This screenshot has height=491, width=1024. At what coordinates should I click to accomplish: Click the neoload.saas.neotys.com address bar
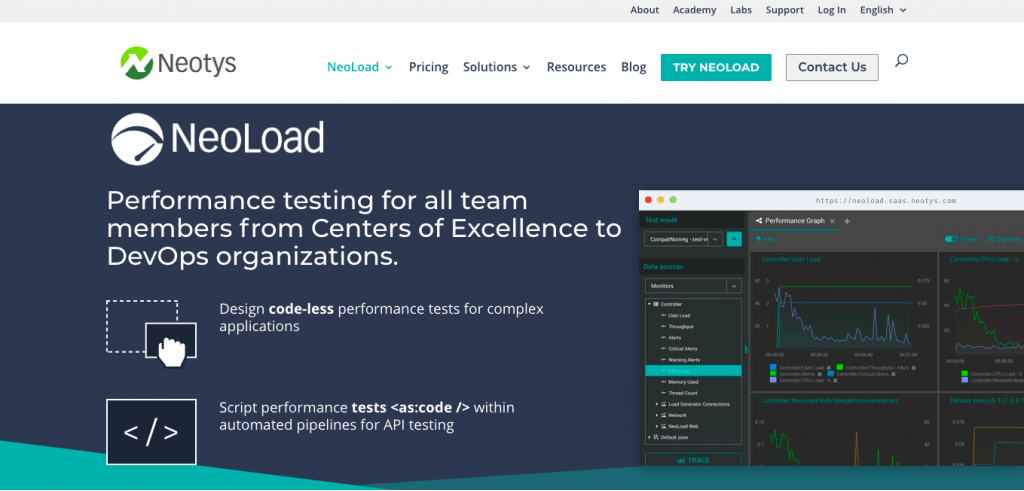point(886,200)
